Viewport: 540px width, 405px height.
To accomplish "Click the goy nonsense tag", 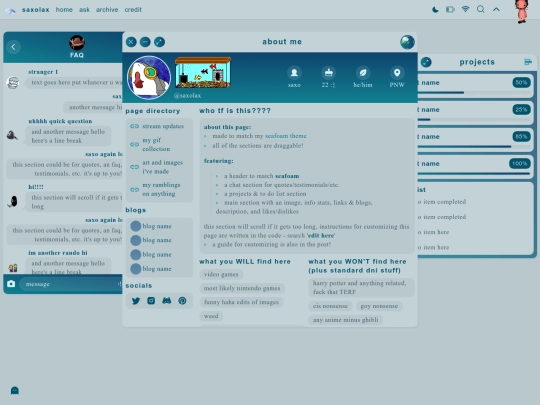I will pos(379,306).
